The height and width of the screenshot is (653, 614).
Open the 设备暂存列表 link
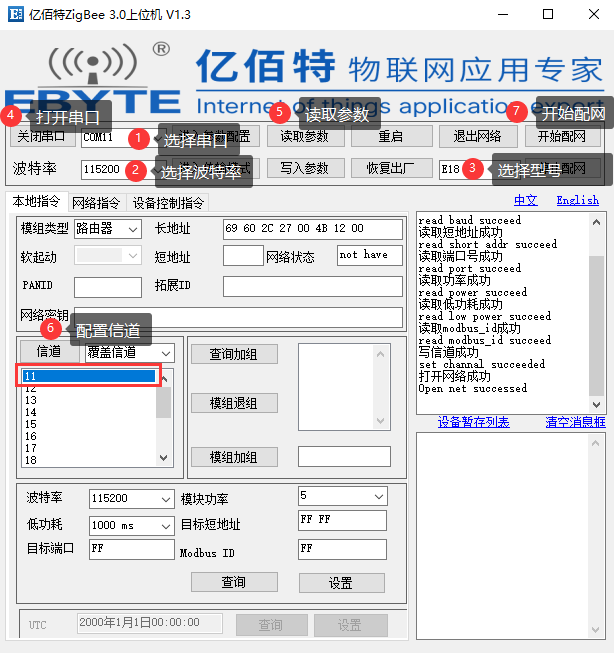(x=473, y=422)
